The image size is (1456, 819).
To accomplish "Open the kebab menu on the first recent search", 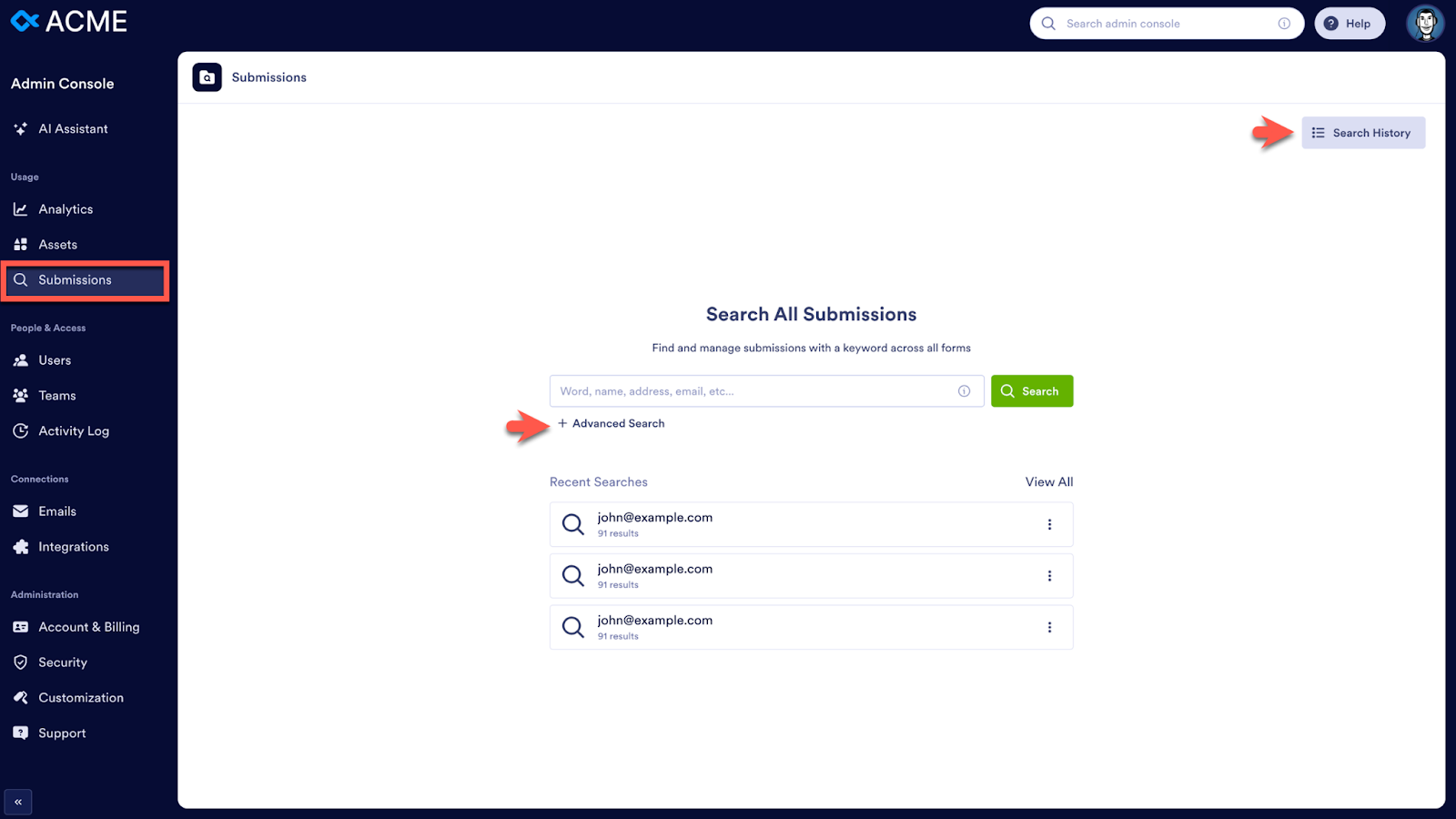I will click(1049, 524).
